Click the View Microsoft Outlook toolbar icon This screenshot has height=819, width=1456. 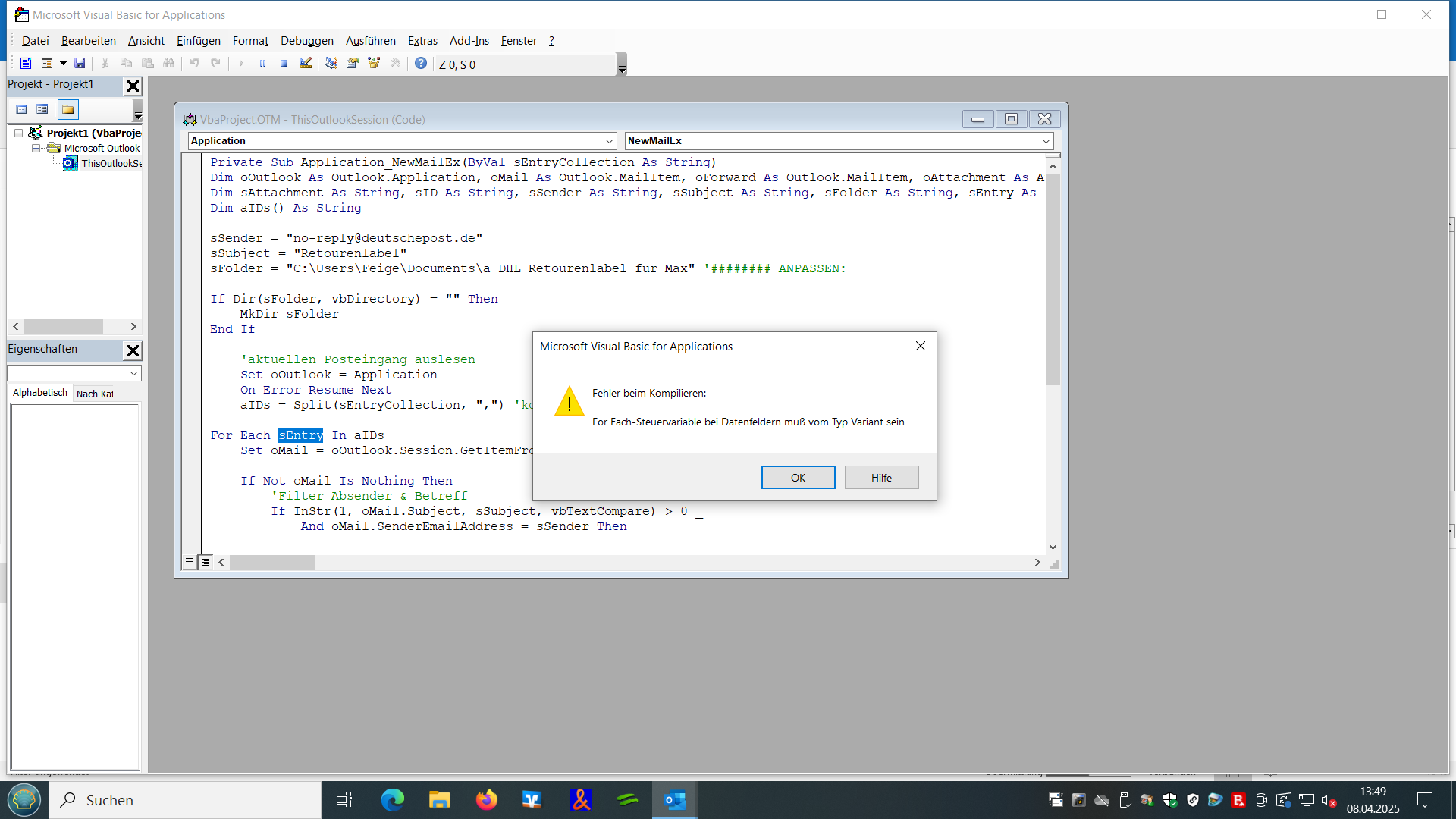pos(25,64)
